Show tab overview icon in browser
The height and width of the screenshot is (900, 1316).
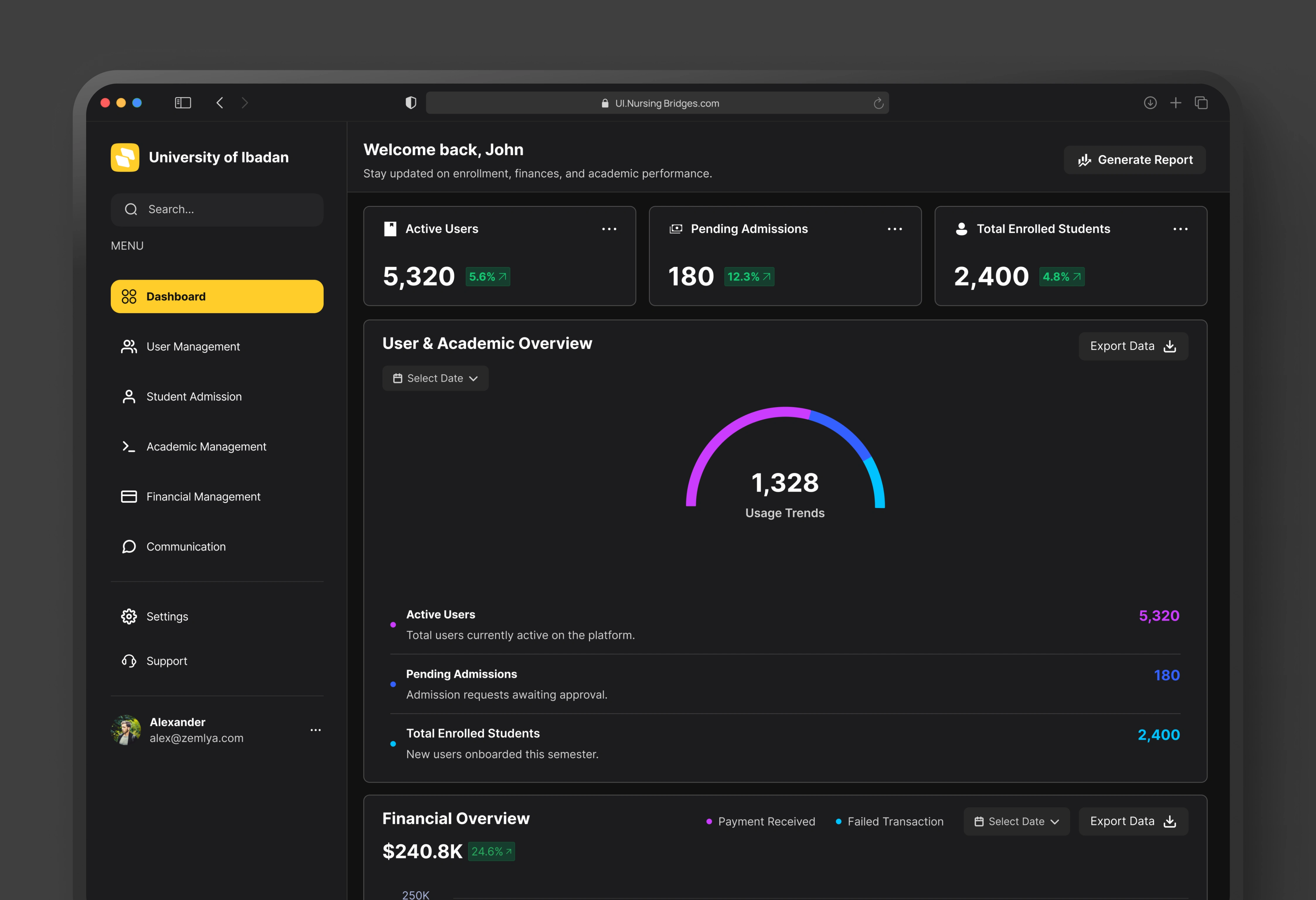tap(1201, 103)
